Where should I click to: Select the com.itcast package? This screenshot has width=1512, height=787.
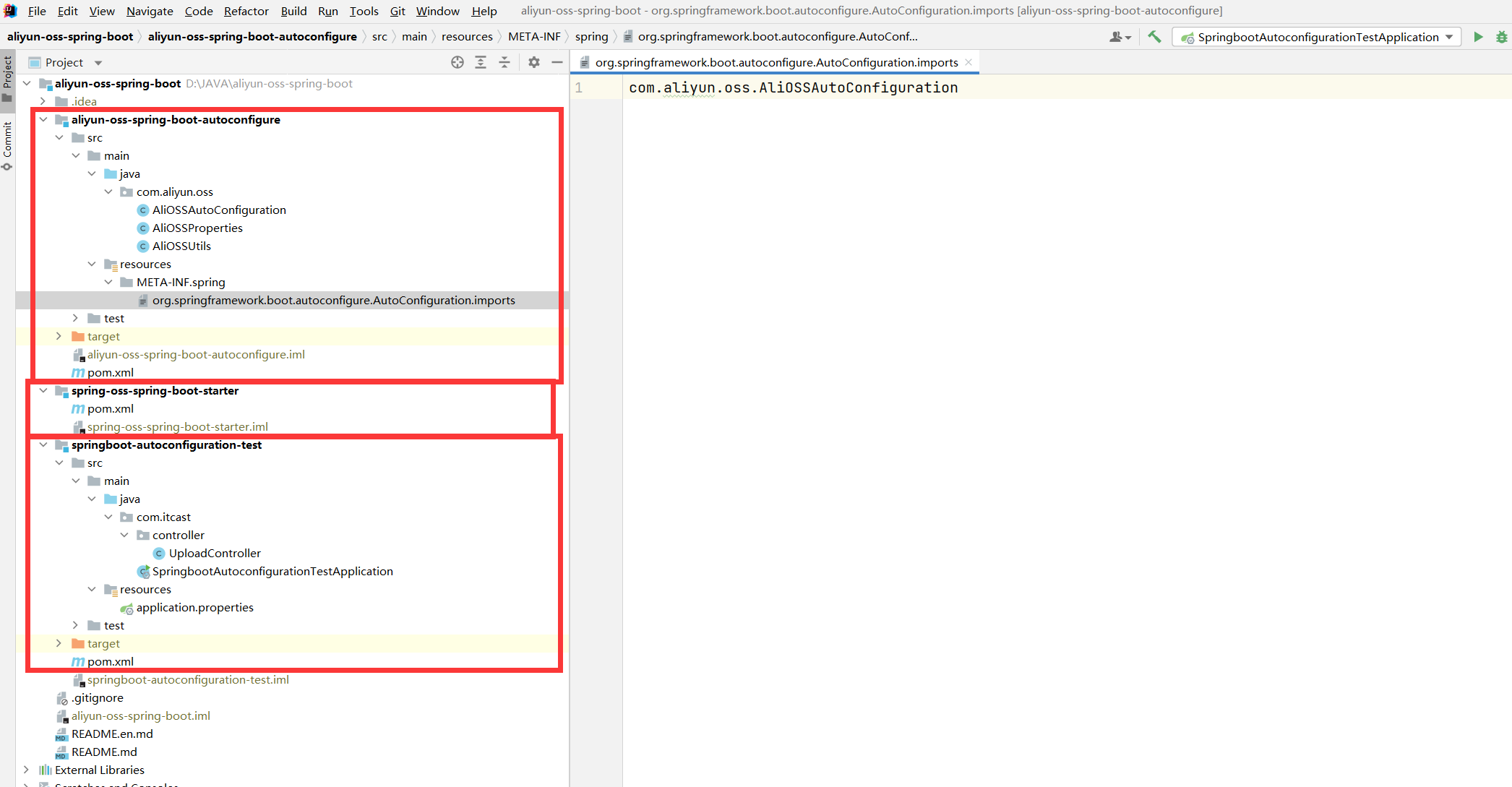(x=163, y=517)
